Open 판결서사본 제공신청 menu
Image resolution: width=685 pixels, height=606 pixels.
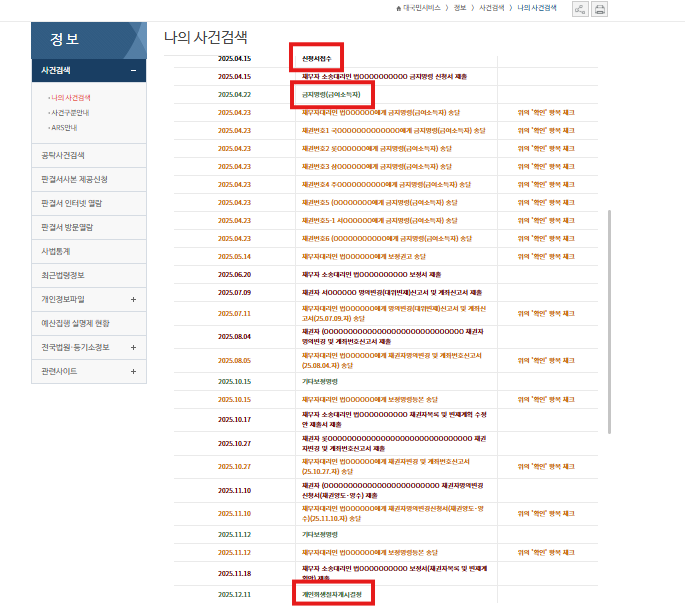point(89,180)
